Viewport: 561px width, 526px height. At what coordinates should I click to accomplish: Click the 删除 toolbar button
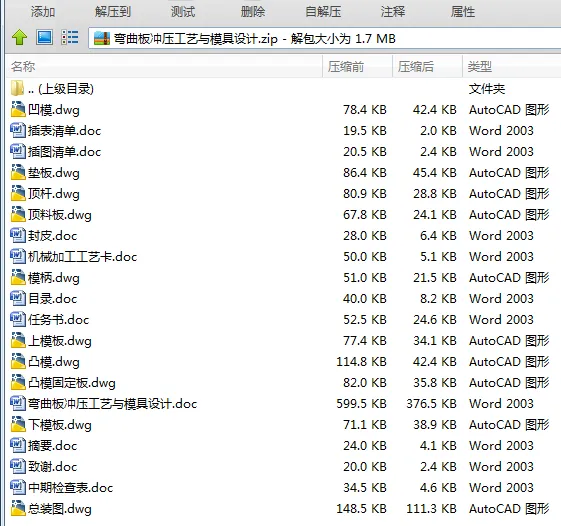253,11
